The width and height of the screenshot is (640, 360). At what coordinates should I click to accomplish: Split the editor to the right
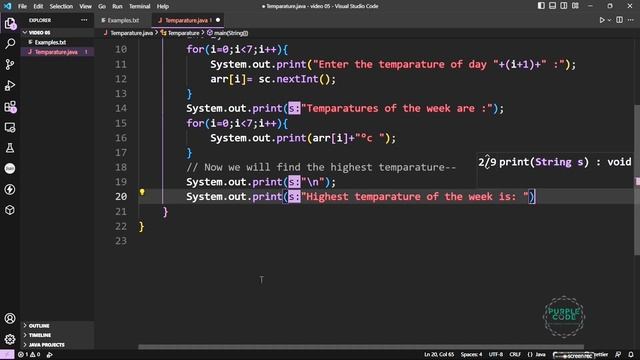620,20
